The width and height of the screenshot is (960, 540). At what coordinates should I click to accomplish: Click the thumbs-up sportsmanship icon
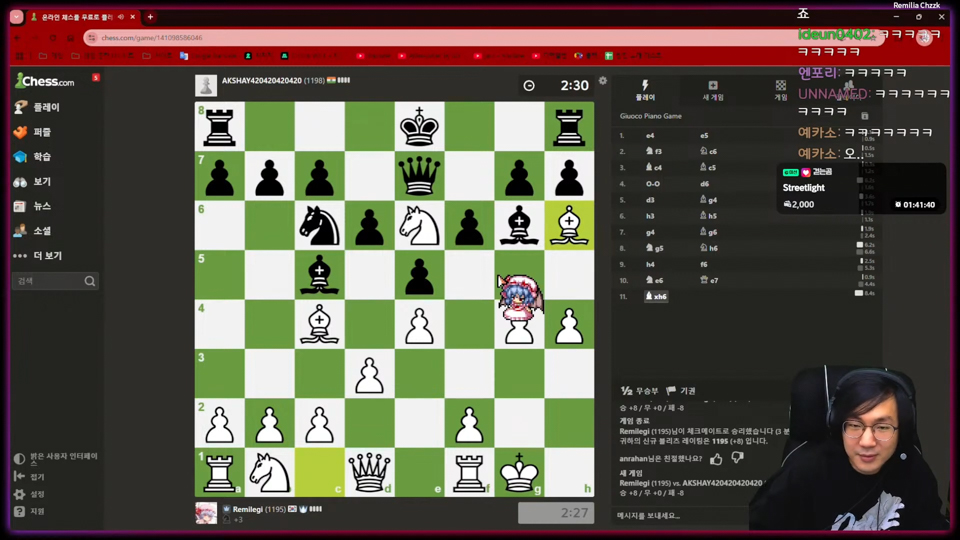[x=716, y=458]
